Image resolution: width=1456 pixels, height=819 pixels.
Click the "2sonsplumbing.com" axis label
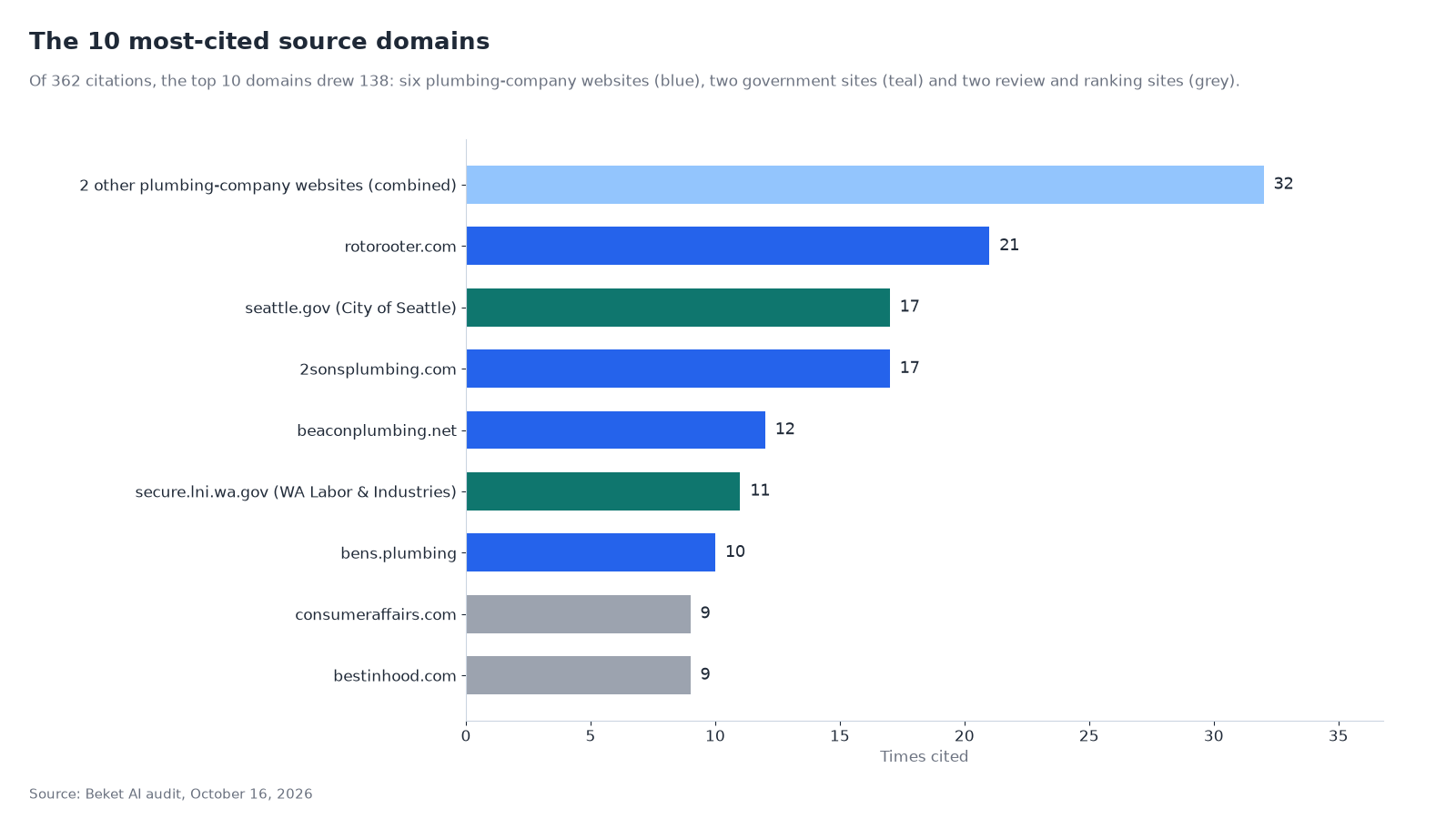pyautogui.click(x=378, y=369)
